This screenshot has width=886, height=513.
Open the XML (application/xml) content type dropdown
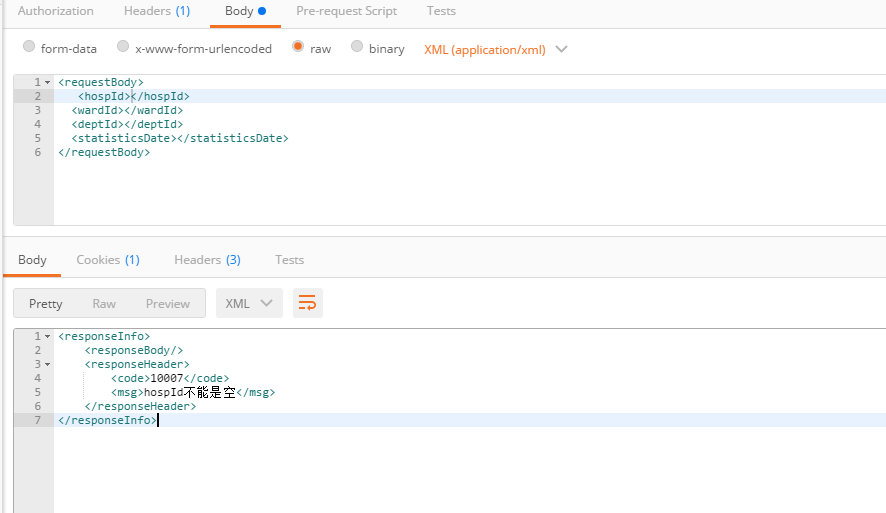(x=496, y=50)
